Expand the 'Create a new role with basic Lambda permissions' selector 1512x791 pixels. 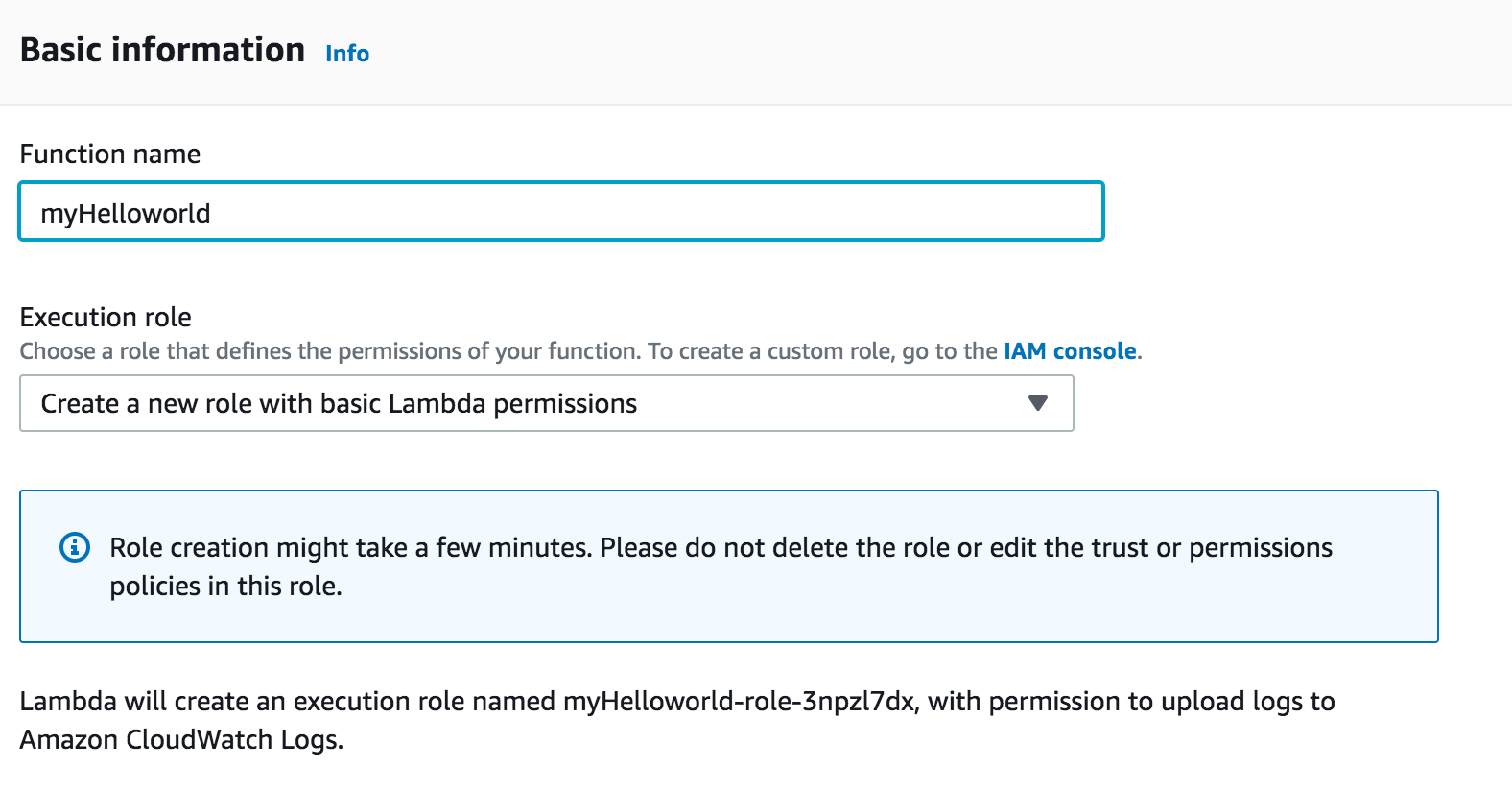547,403
